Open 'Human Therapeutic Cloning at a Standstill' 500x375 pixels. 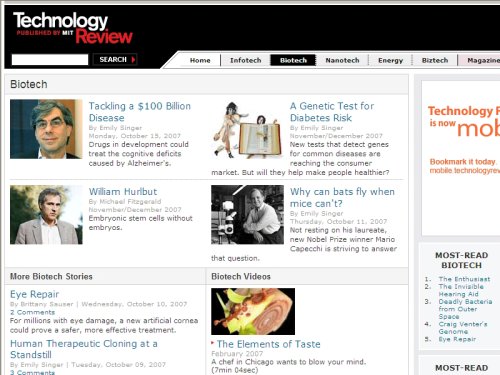(x=84, y=349)
